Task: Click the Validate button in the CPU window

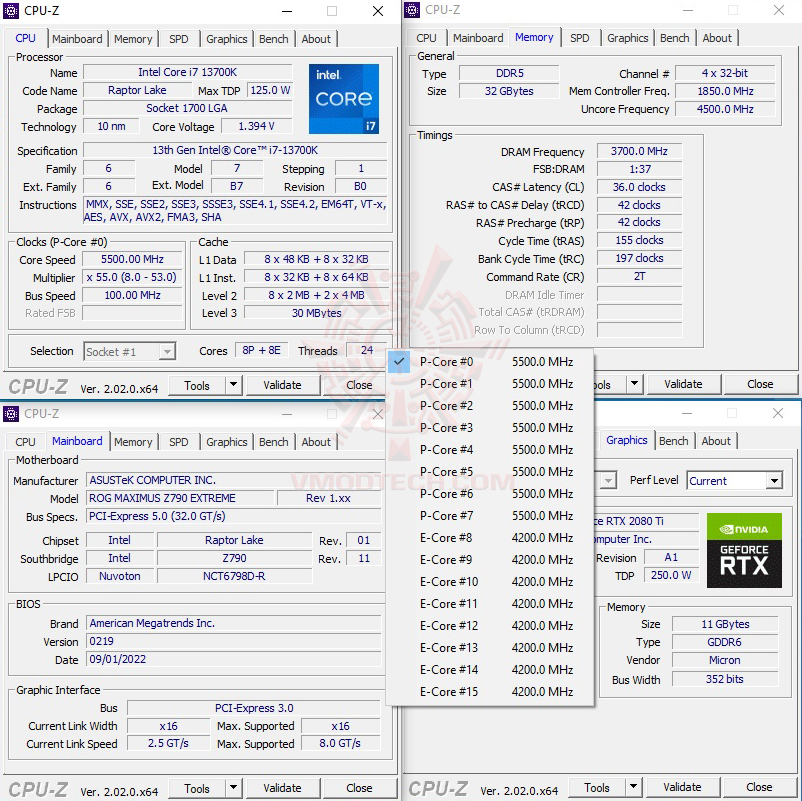Action: [x=283, y=384]
